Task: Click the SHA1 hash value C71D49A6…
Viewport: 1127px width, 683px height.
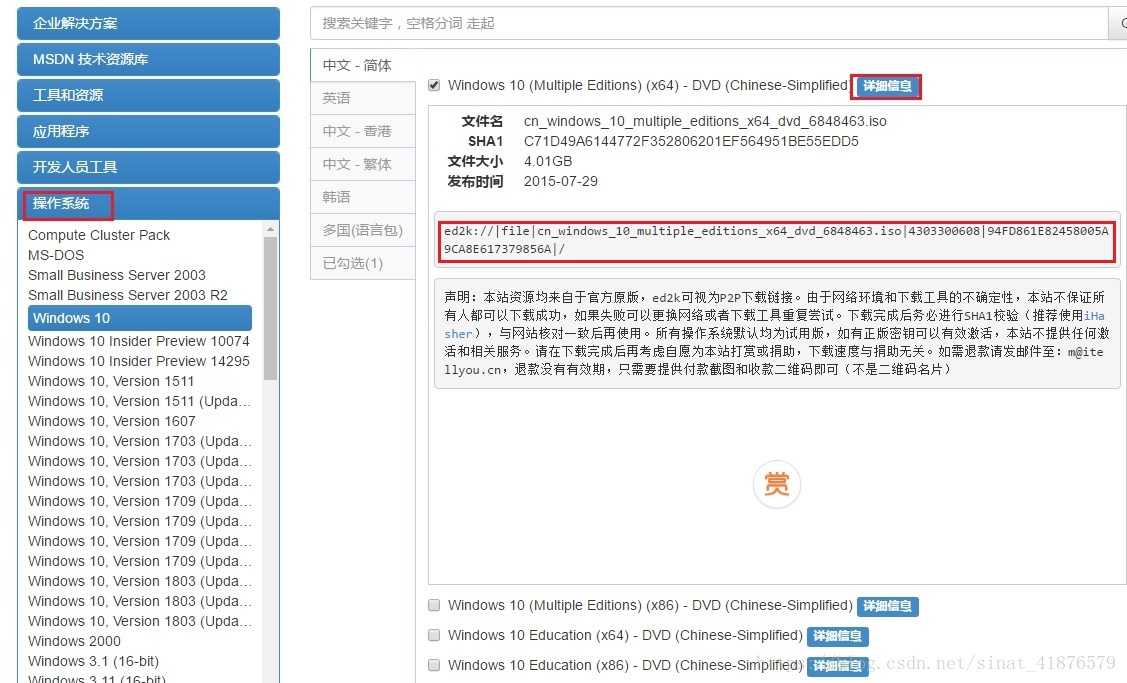Action: coord(691,142)
